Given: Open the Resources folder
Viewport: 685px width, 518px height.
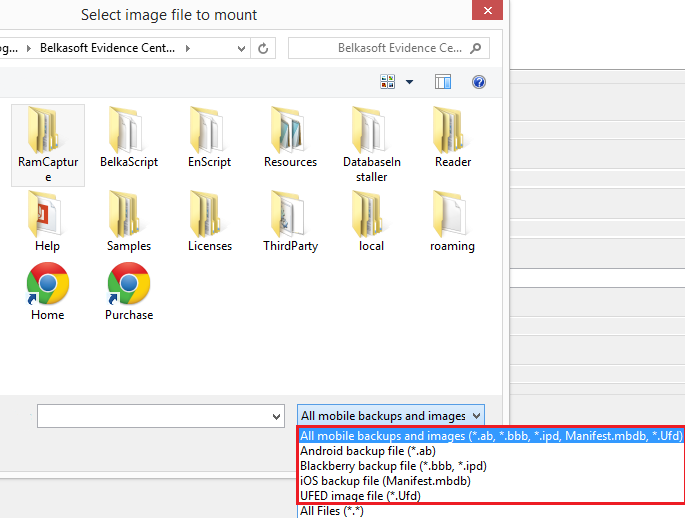Looking at the screenshot, I should pyautogui.click(x=290, y=138).
